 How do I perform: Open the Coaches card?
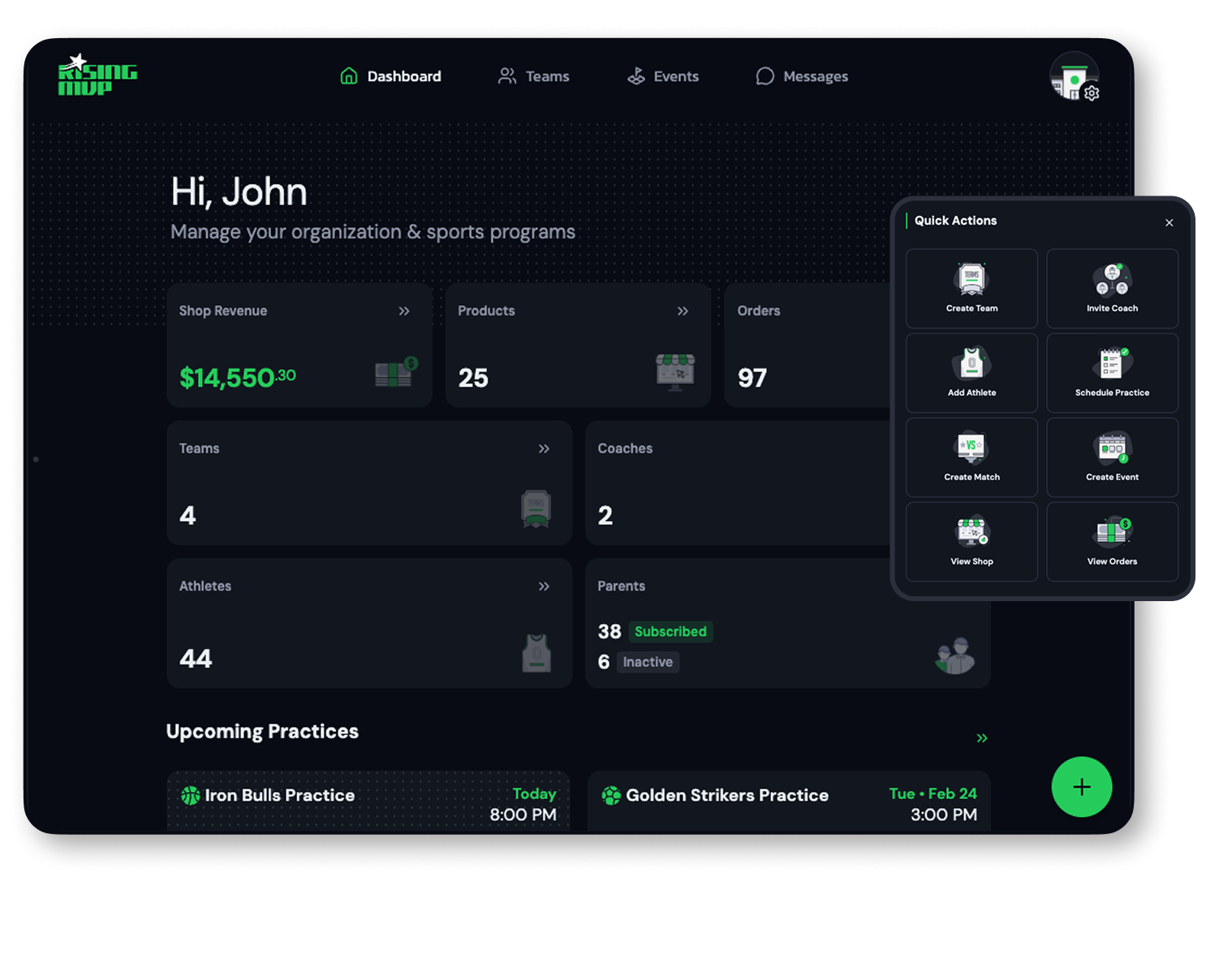(738, 483)
